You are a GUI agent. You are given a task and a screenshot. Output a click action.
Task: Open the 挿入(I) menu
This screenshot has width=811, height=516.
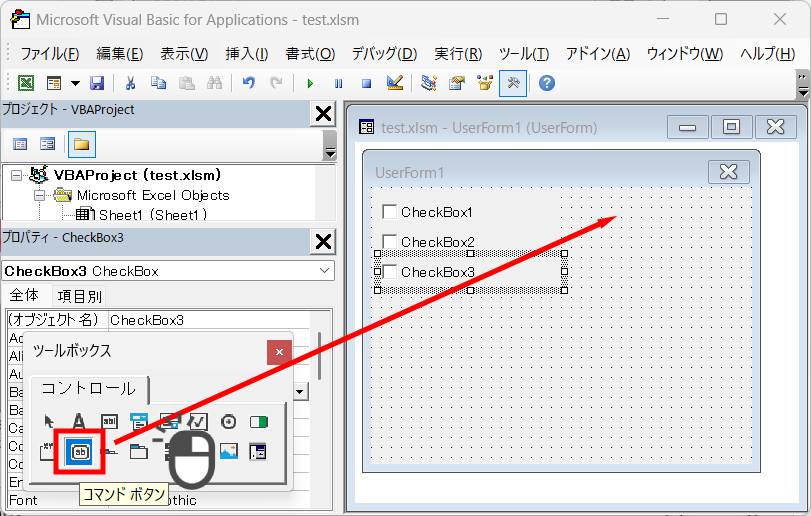[x=247, y=54]
